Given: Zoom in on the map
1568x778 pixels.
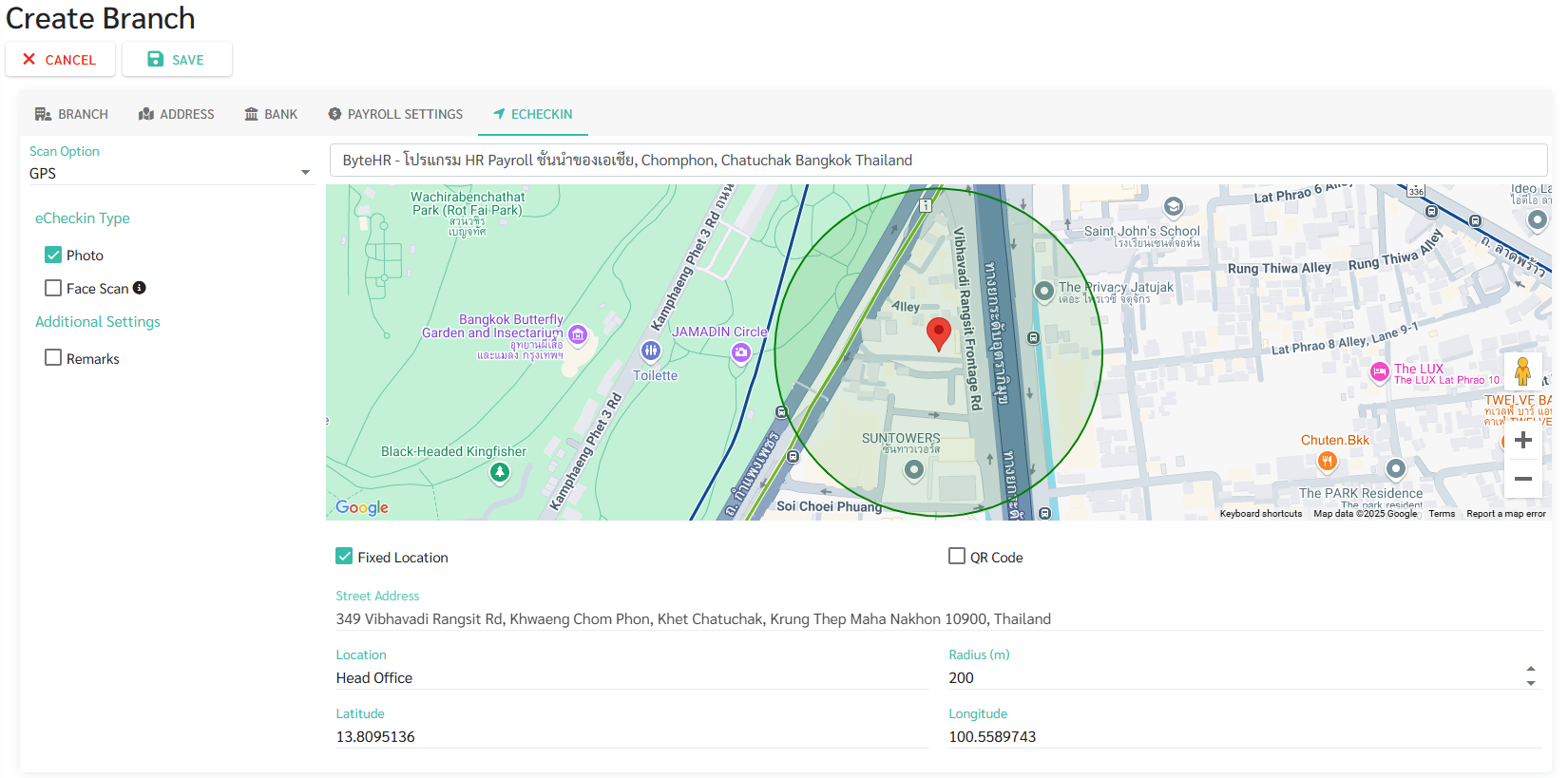Looking at the screenshot, I should [x=1522, y=440].
